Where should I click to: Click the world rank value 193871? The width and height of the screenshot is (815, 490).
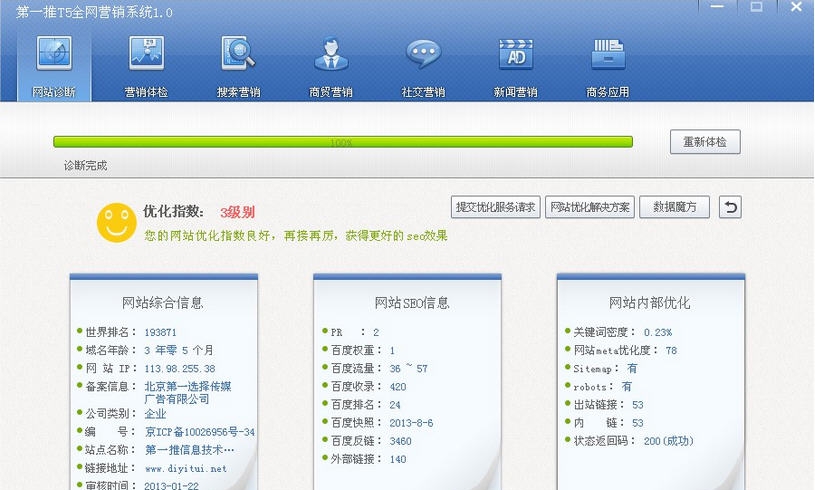tap(160, 333)
